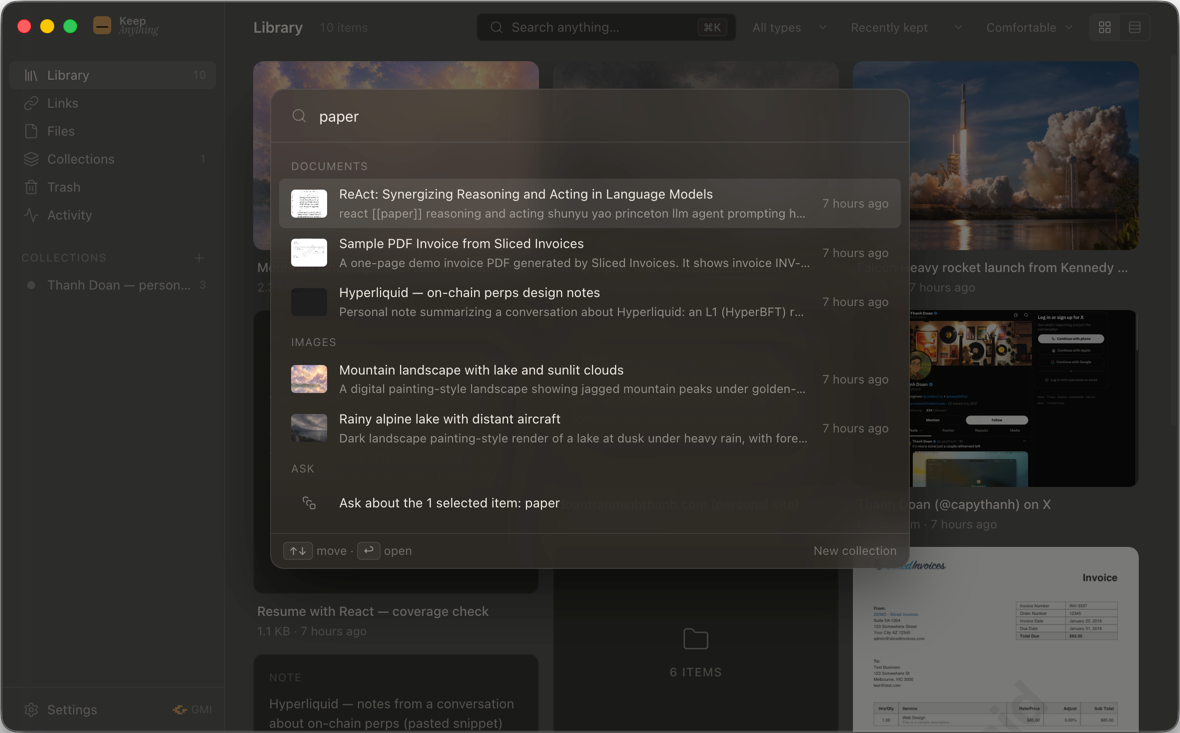Screen dimensions: 1180x733
Task: Click the folder icon above 6 ITEMS
Action: [x=695, y=639]
